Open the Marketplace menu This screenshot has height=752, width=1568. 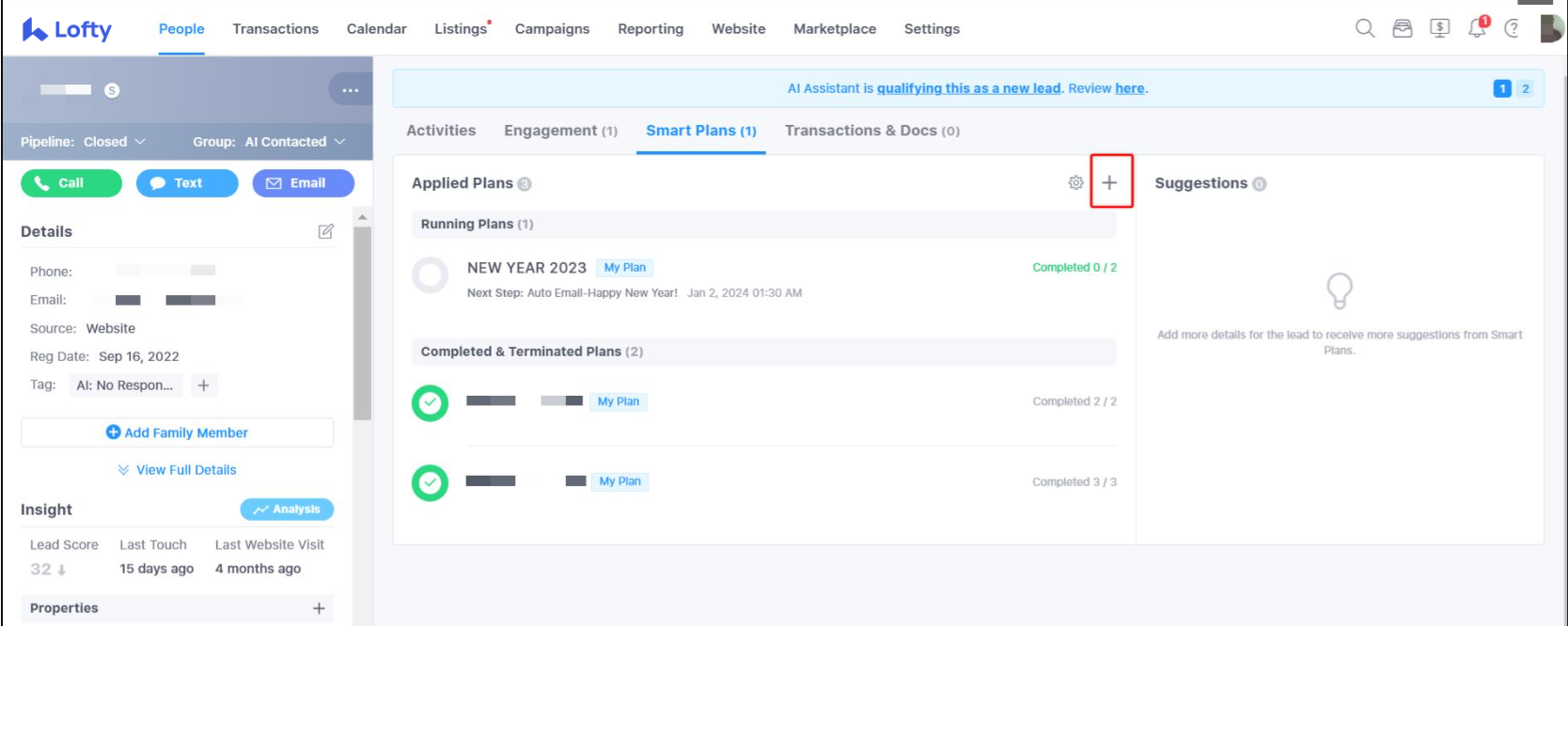point(835,29)
